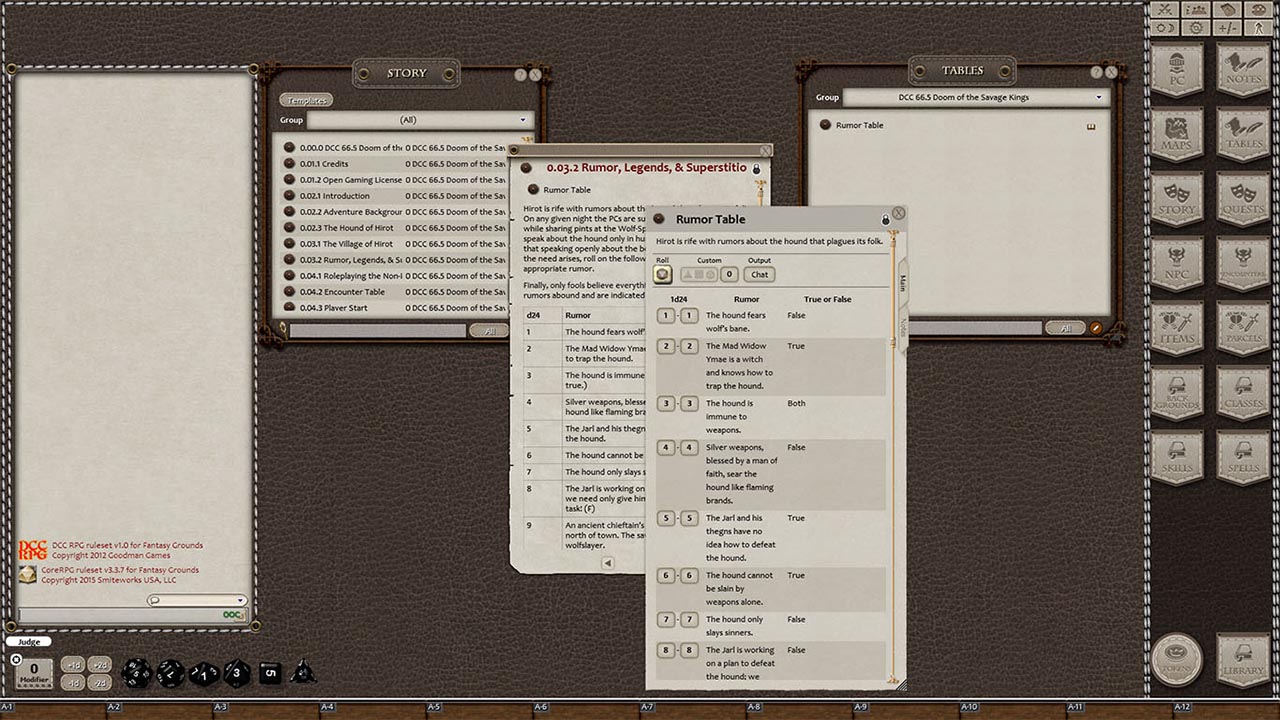Viewport: 1280px width, 720px height.
Task: Click the Chat output button in Rumor Table
Action: [x=758, y=274]
